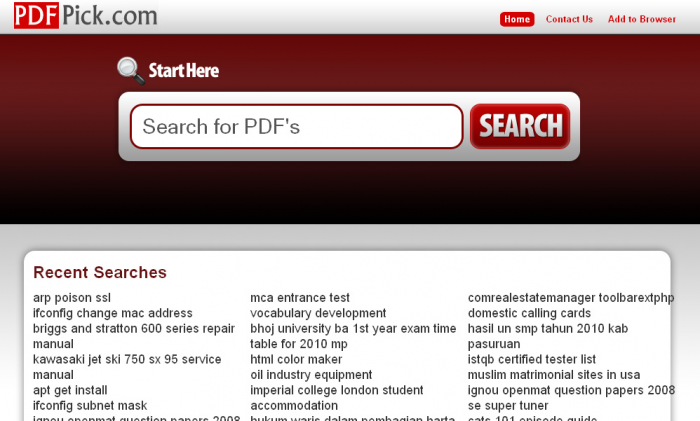Open the Contact Us page
Screen dimensions: 700x421
(569, 19)
